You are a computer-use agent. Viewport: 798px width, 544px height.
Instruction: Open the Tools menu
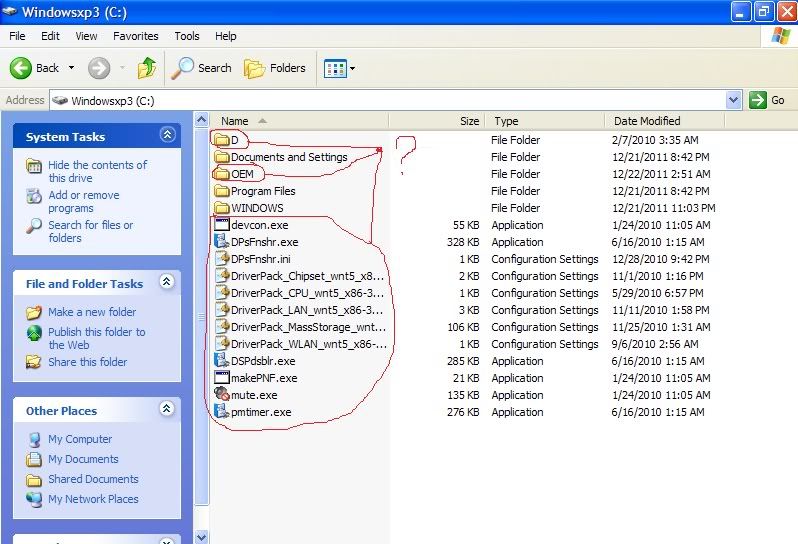point(187,36)
